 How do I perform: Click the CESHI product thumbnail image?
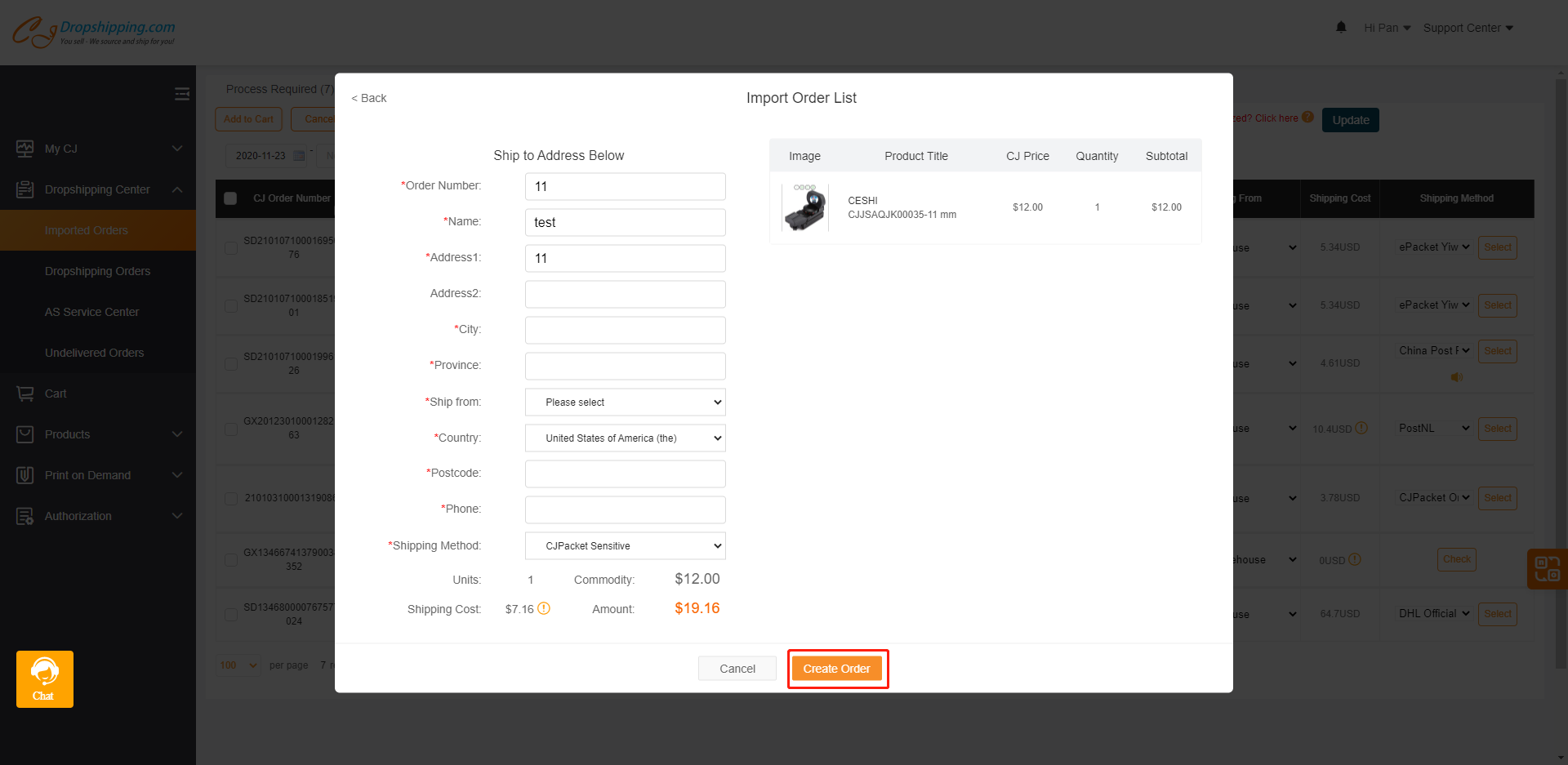(x=805, y=207)
